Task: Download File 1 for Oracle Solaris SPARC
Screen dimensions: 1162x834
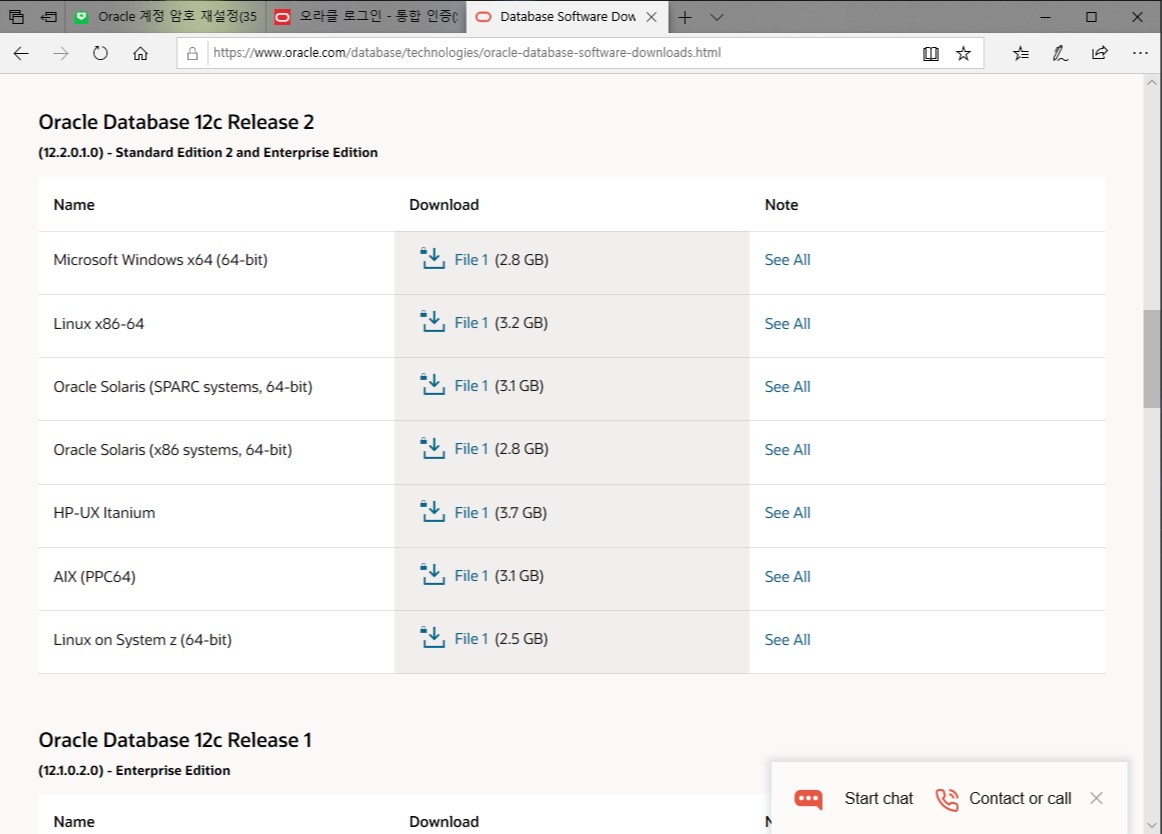Action: click(x=471, y=385)
